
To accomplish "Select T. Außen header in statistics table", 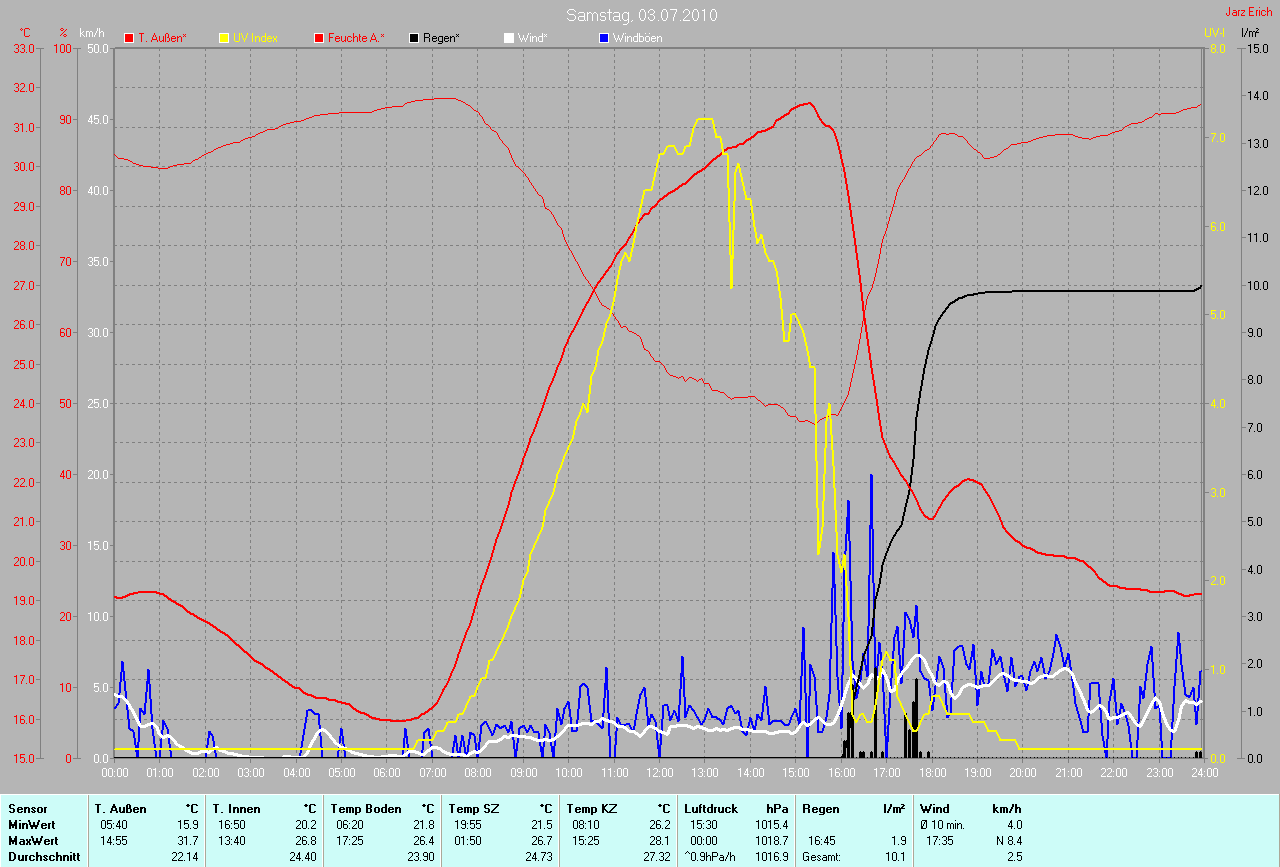I will (120, 809).
